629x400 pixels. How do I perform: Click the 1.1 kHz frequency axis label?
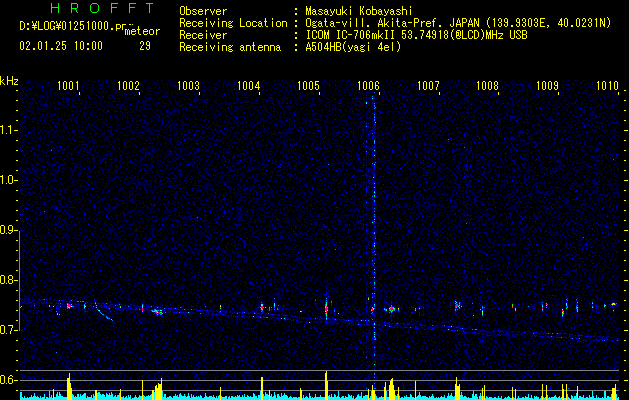click(8, 130)
